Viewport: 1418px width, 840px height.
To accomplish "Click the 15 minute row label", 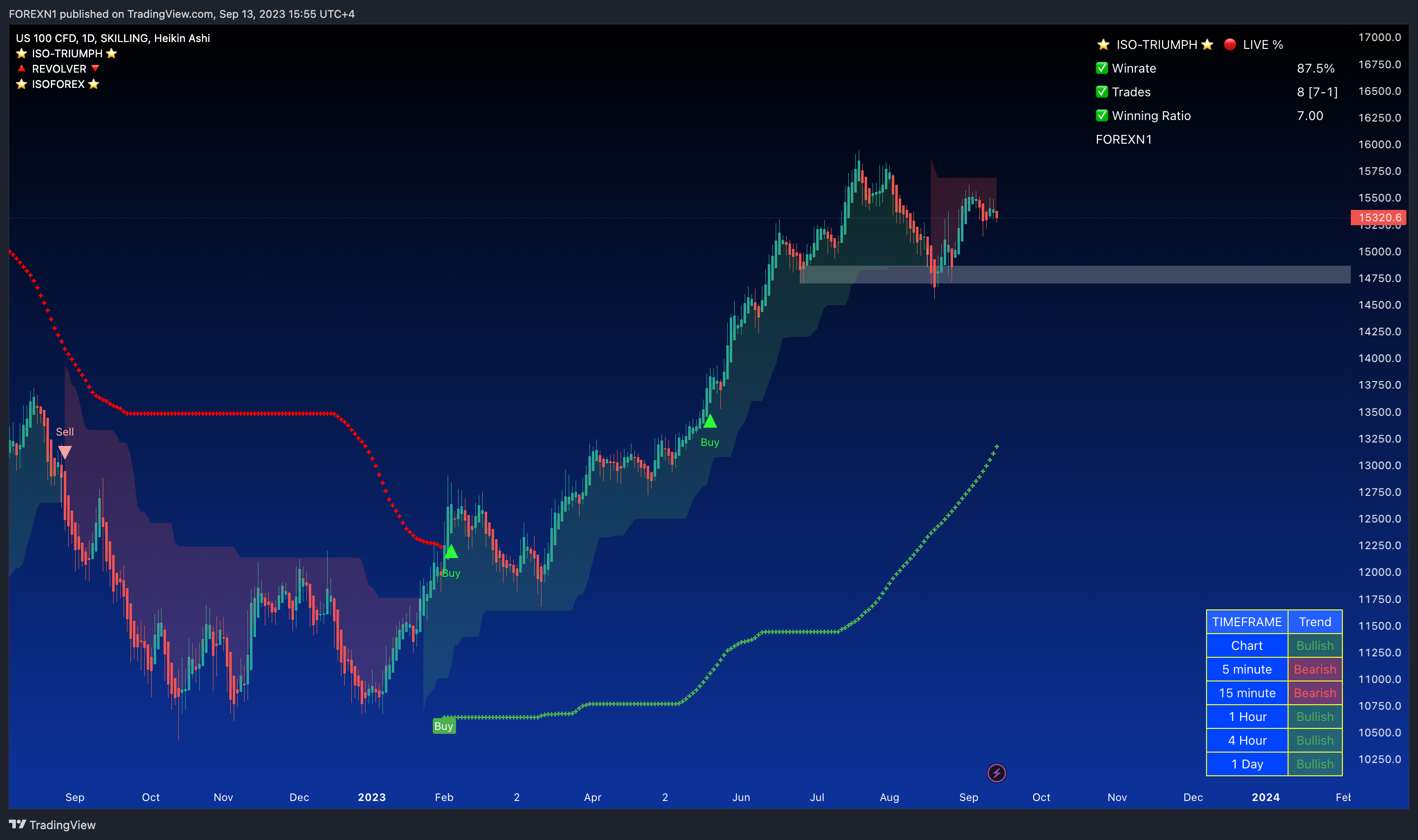I will [1247, 693].
